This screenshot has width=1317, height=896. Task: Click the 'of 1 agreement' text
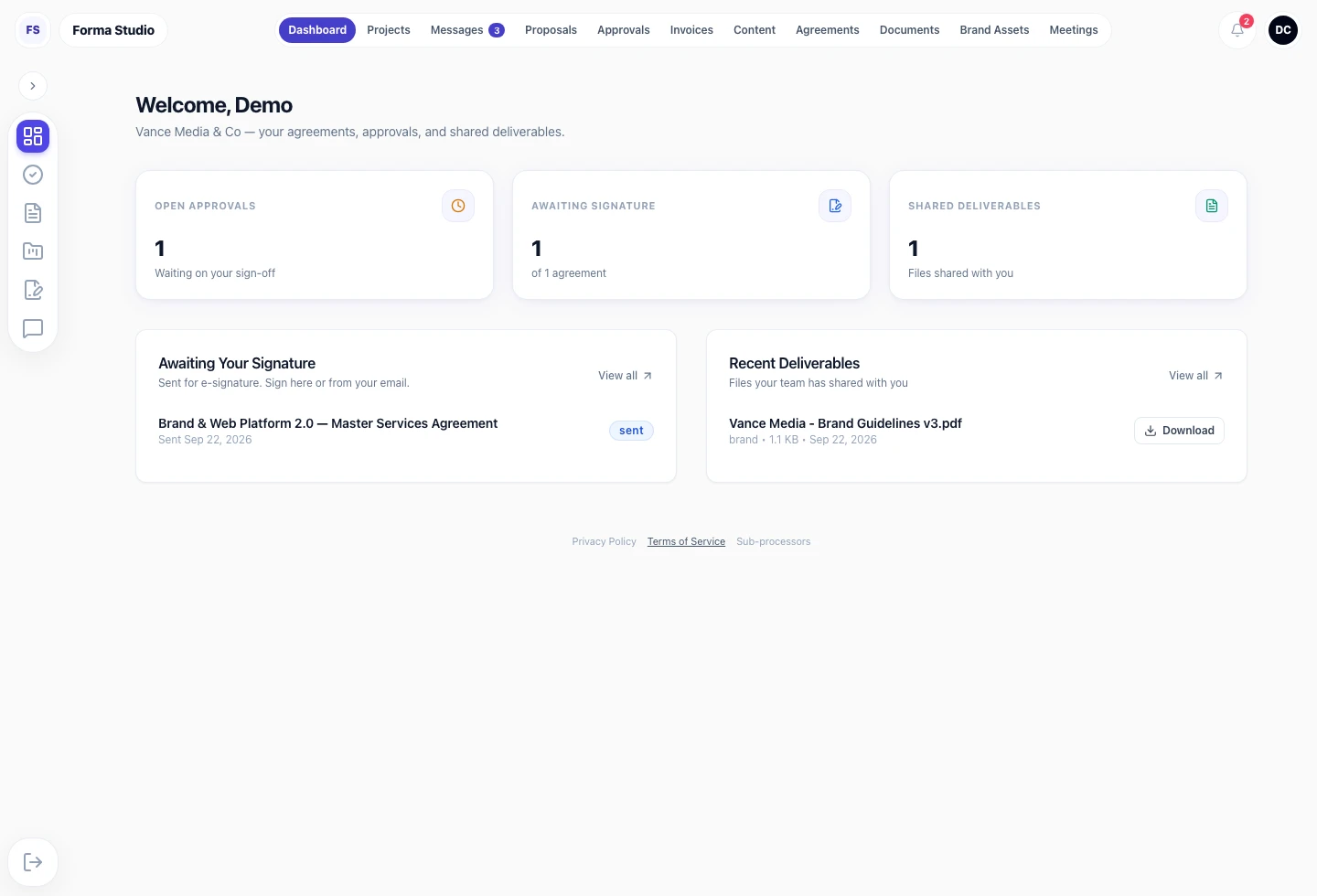[x=569, y=273]
